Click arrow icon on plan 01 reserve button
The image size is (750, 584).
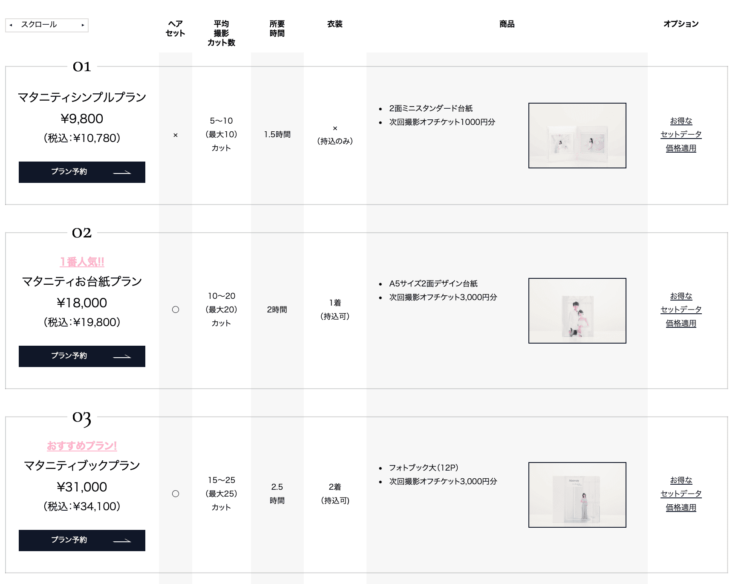(x=122, y=172)
